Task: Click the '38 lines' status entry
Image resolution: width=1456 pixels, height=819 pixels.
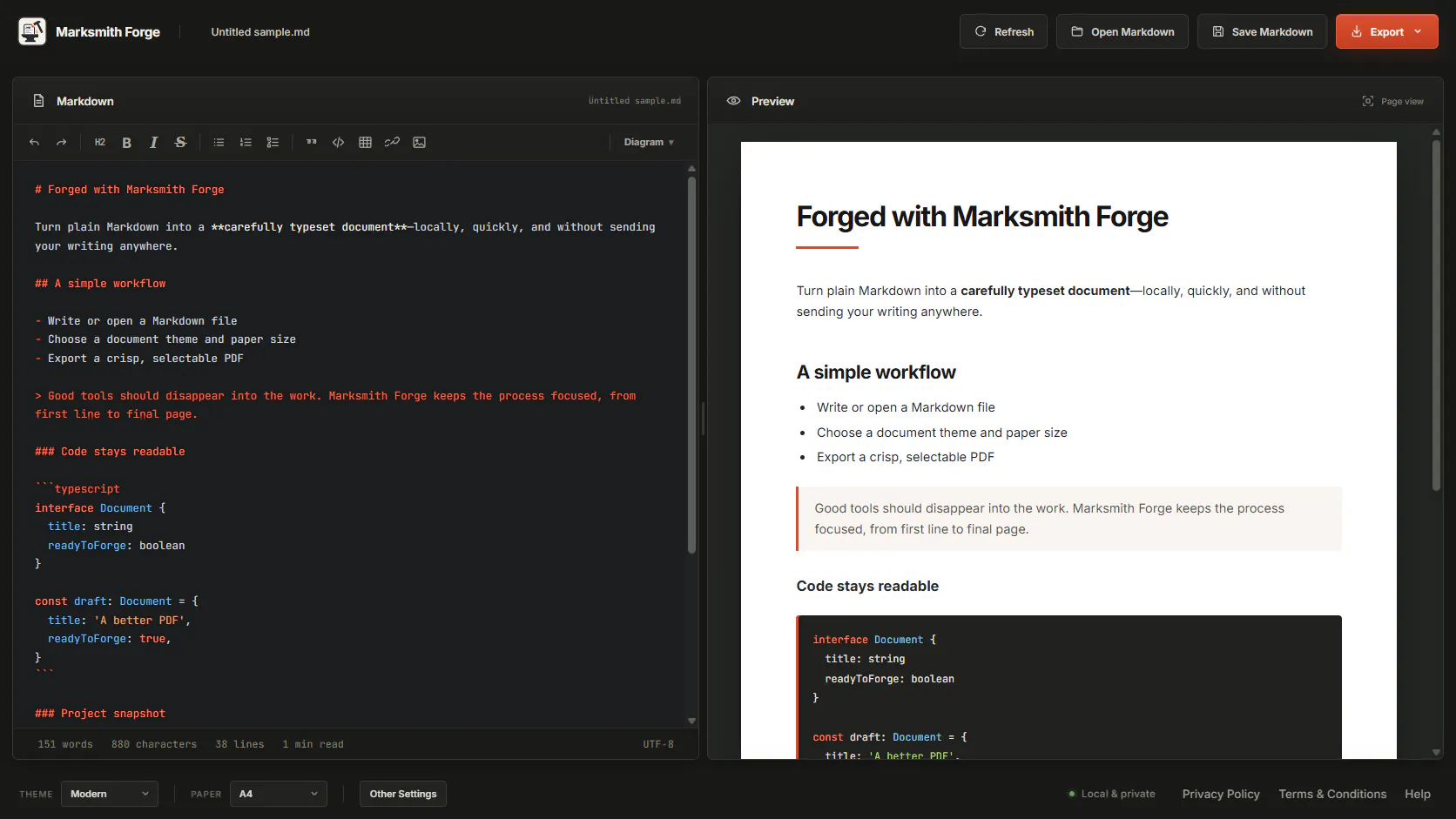Action: 239,744
